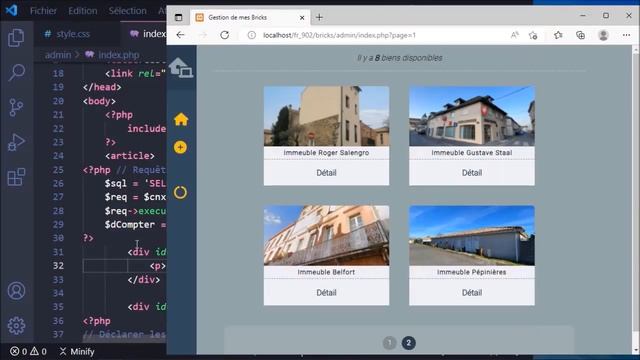Open the browser Favorites star list
Viewport: 640px width, 360px height.
click(558, 35)
